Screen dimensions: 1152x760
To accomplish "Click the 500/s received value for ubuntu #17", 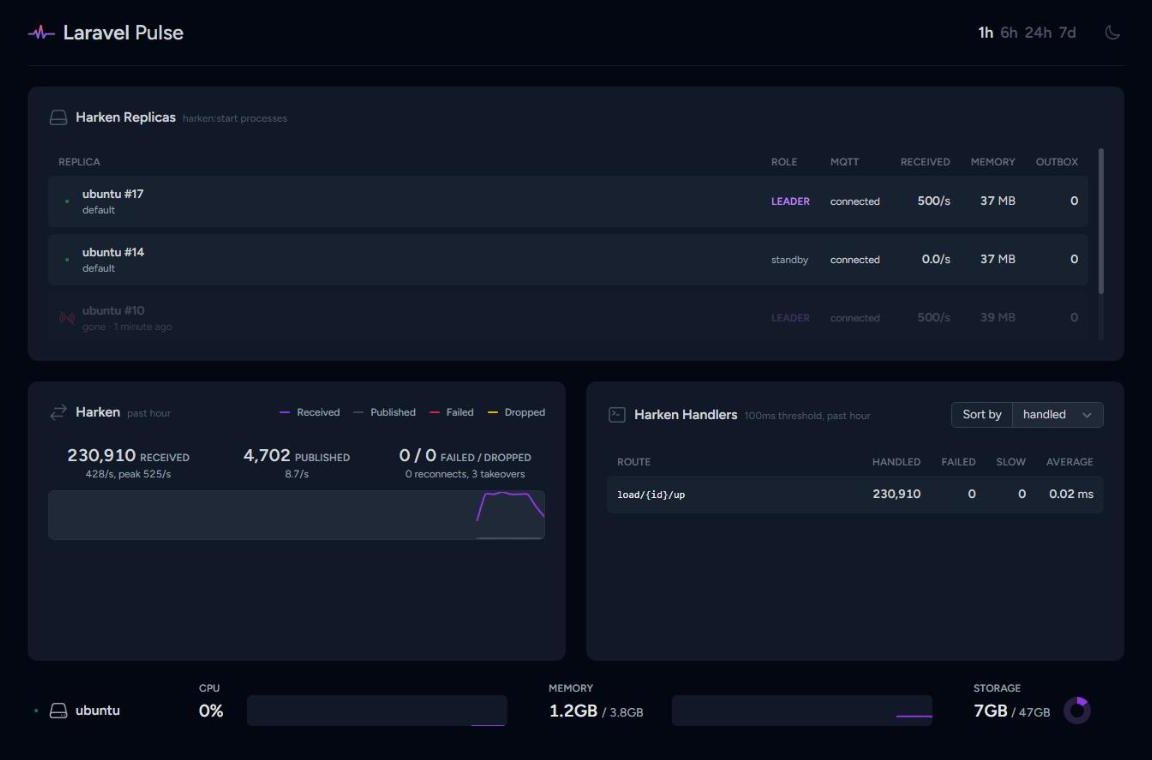I will (x=934, y=201).
